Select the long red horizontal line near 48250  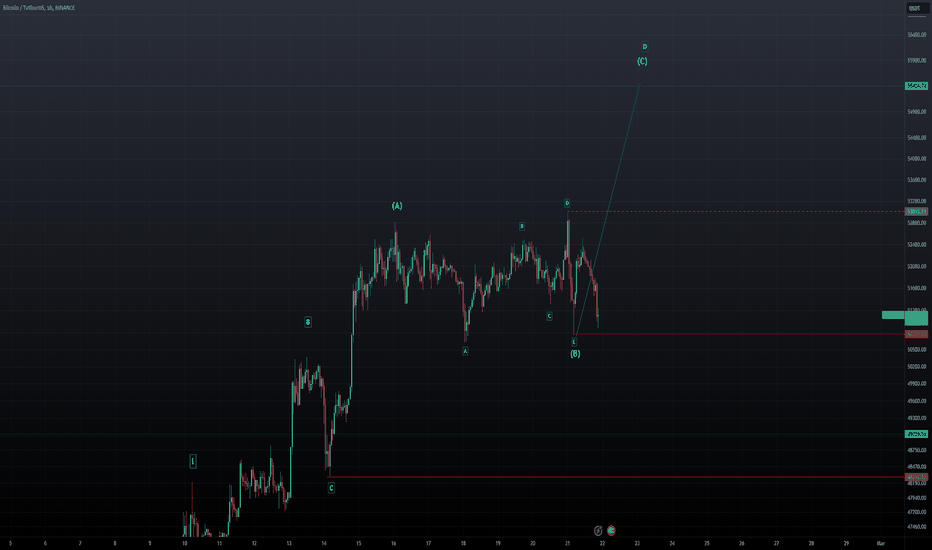(616, 477)
